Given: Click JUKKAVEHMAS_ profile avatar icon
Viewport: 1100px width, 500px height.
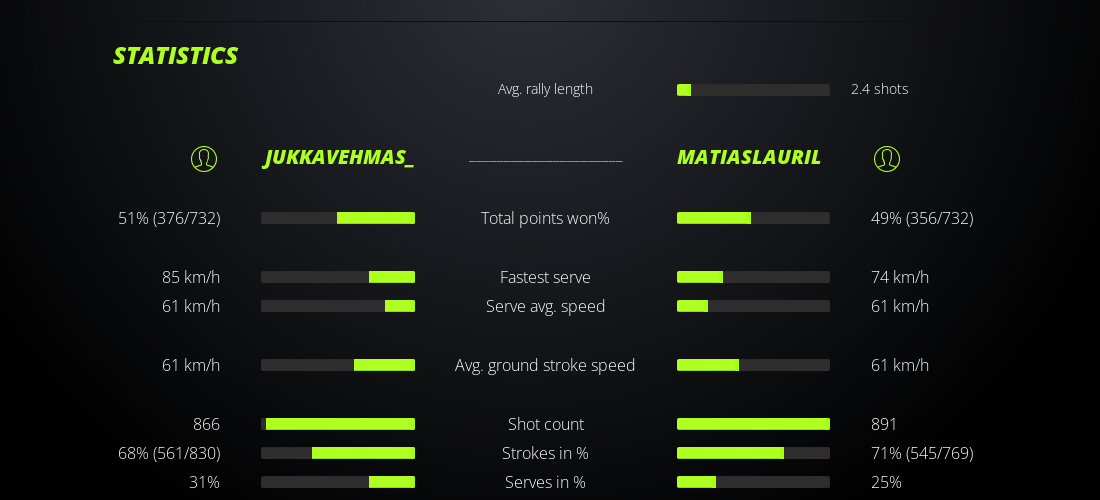Looking at the screenshot, I should [x=204, y=159].
